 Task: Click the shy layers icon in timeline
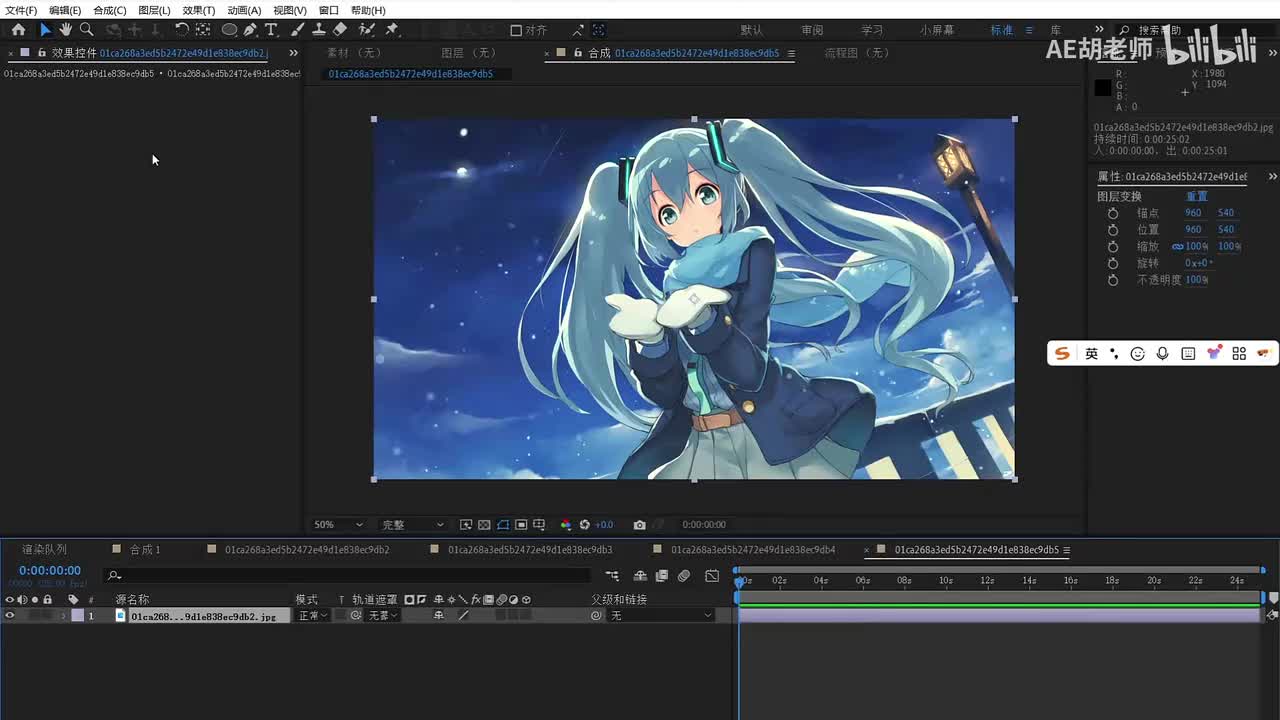click(x=640, y=576)
